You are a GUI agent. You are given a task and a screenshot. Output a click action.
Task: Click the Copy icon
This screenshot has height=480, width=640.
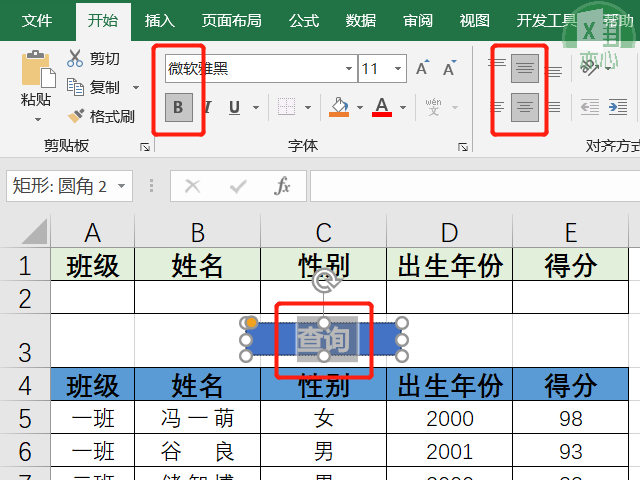coord(75,87)
